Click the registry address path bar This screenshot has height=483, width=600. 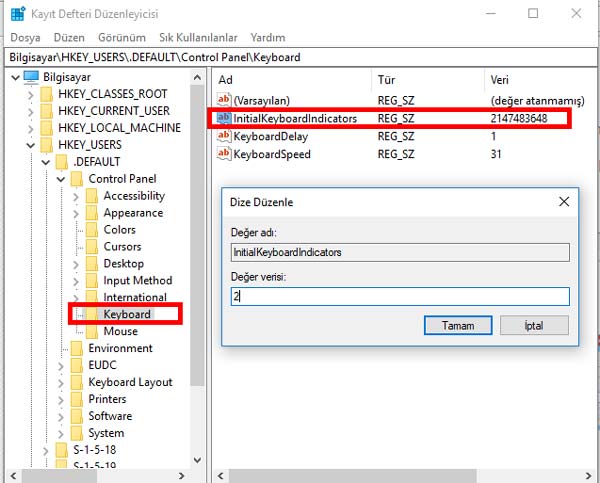pos(300,57)
